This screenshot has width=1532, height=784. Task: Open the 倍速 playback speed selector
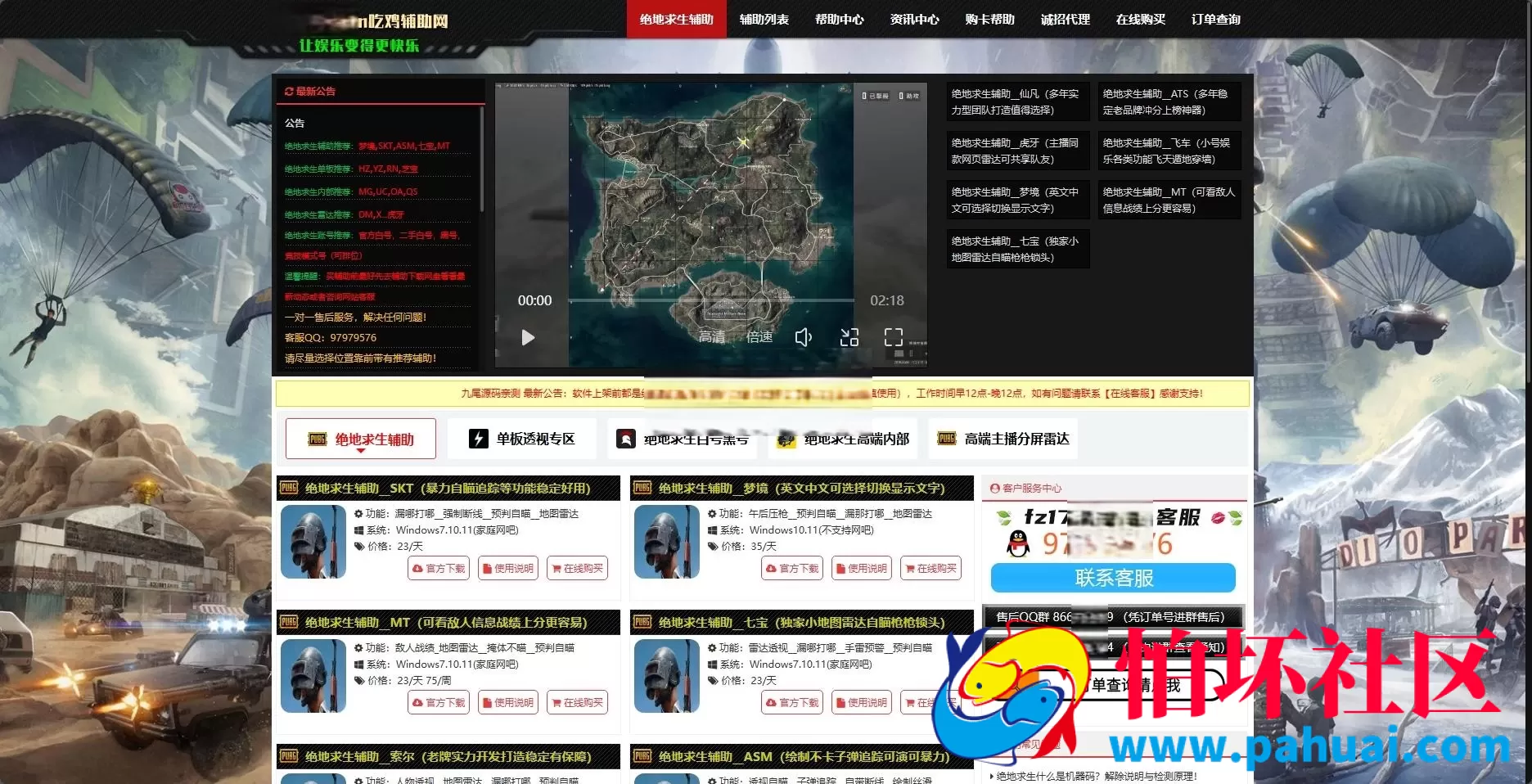(759, 336)
